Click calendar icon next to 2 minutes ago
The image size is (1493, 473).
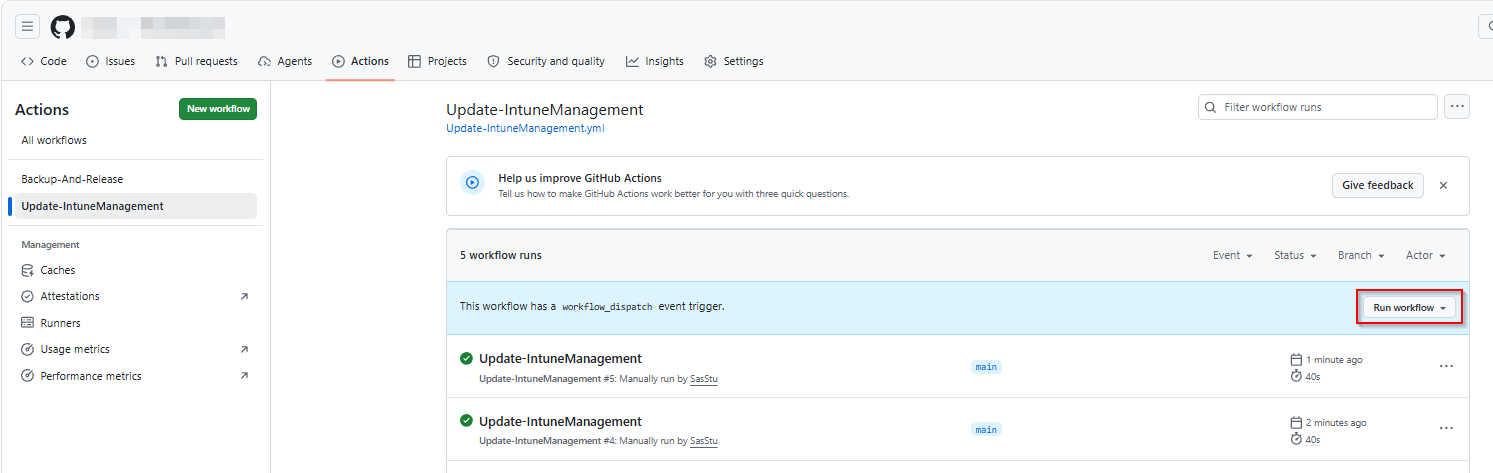[x=1297, y=422]
